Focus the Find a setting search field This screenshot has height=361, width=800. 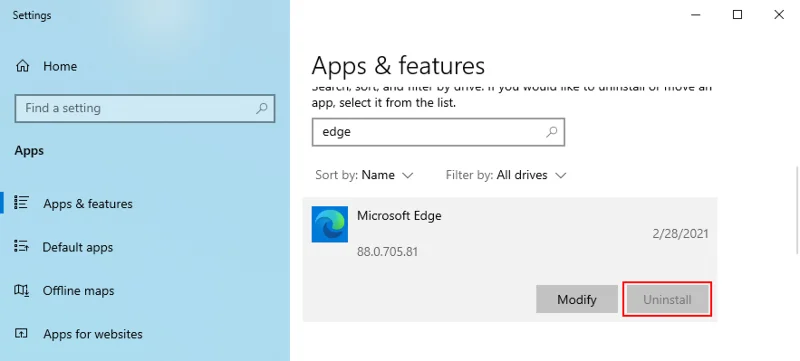pyautogui.click(x=145, y=108)
